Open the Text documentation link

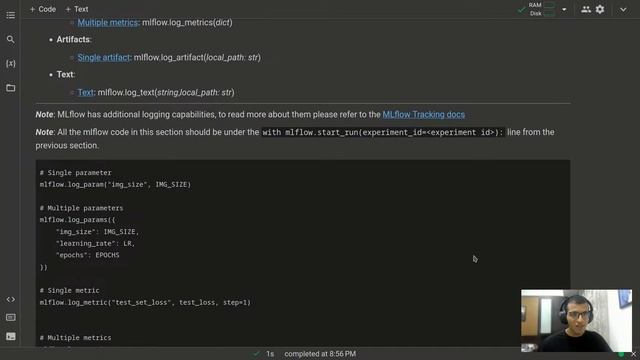[85, 93]
